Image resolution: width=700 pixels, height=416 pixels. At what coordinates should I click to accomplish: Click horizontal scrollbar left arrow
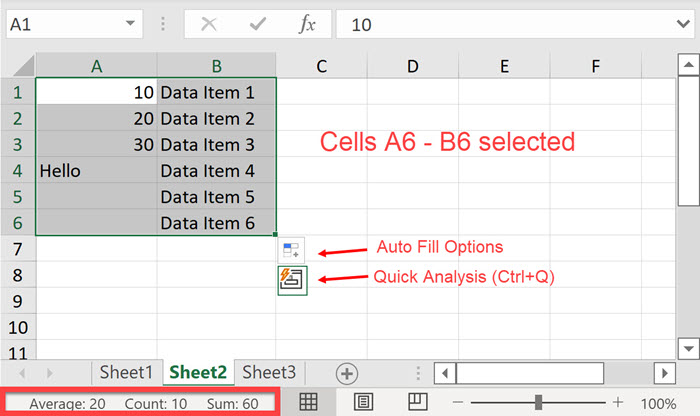[x=445, y=373]
